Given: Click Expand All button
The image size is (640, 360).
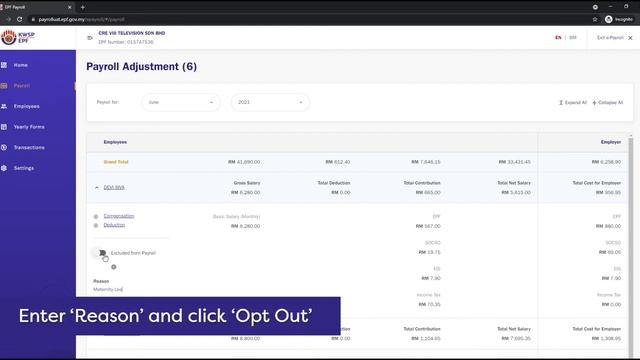Looking at the screenshot, I should [x=573, y=102].
